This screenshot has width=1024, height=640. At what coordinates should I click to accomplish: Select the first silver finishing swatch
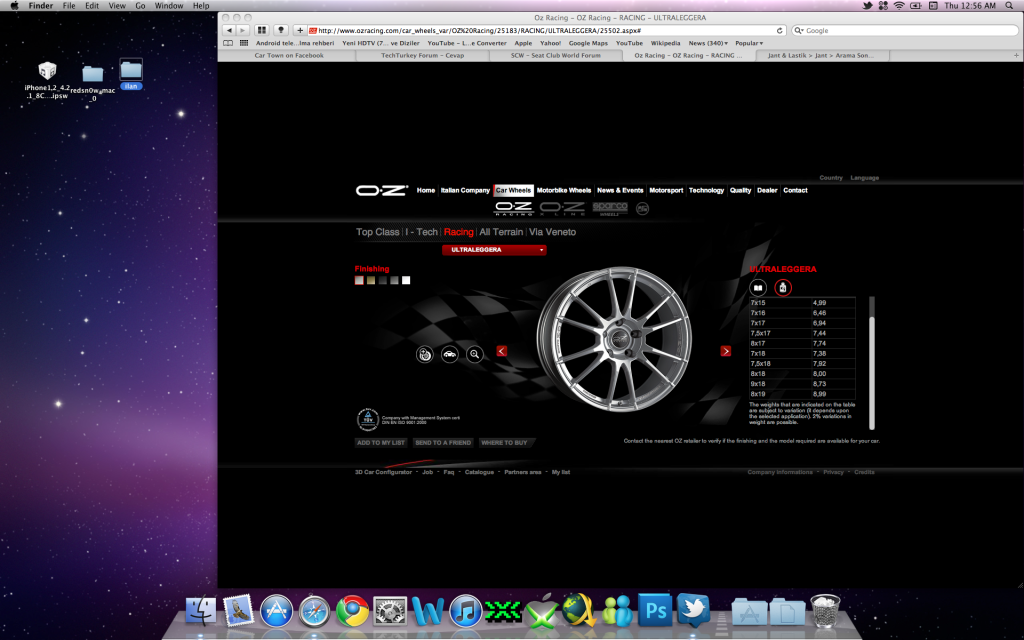point(359,280)
